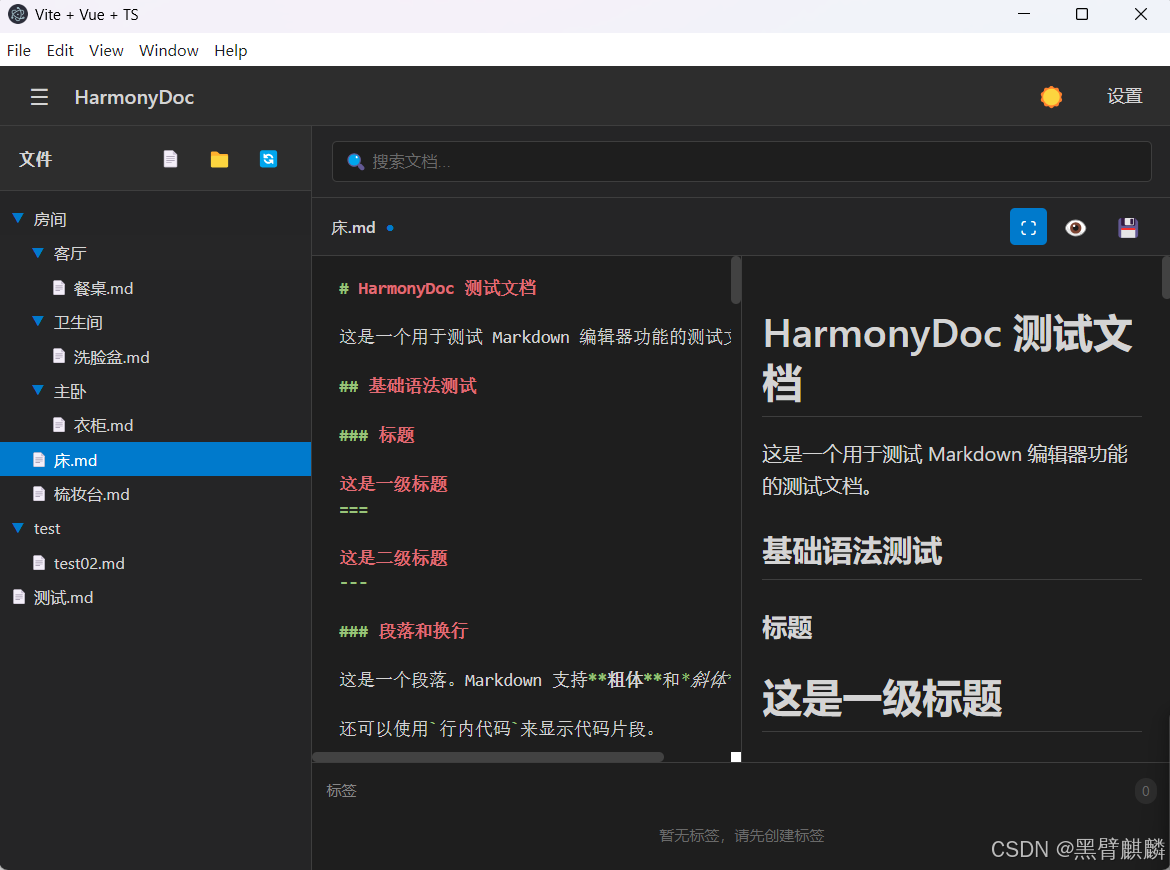Minimize the Vite + Vue + TS window
Image resolution: width=1170 pixels, height=870 pixels.
1024,14
